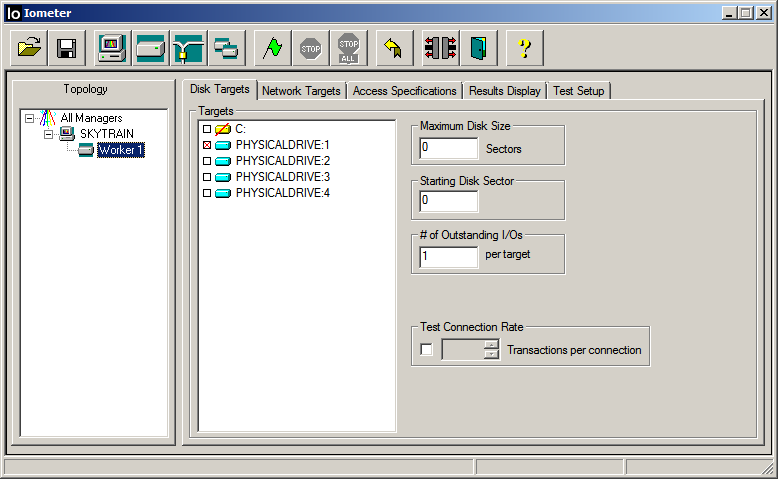The height and width of the screenshot is (479, 778).
Task: Maximize the Iometer window
Action: pyautogui.click(x=745, y=13)
